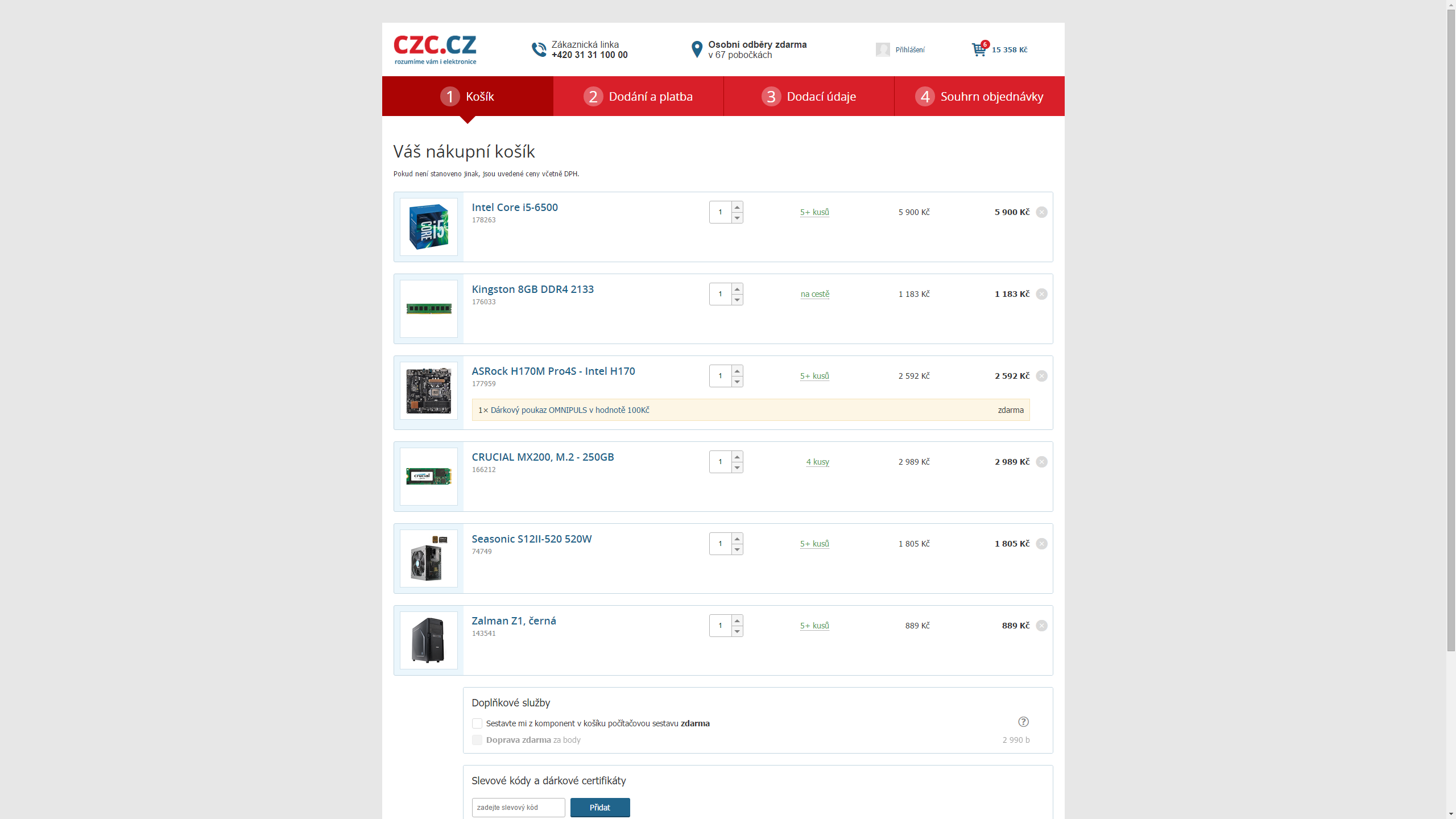Increase quantity of Seasonic S12II-520
1456x819 pixels.
pos(737,539)
